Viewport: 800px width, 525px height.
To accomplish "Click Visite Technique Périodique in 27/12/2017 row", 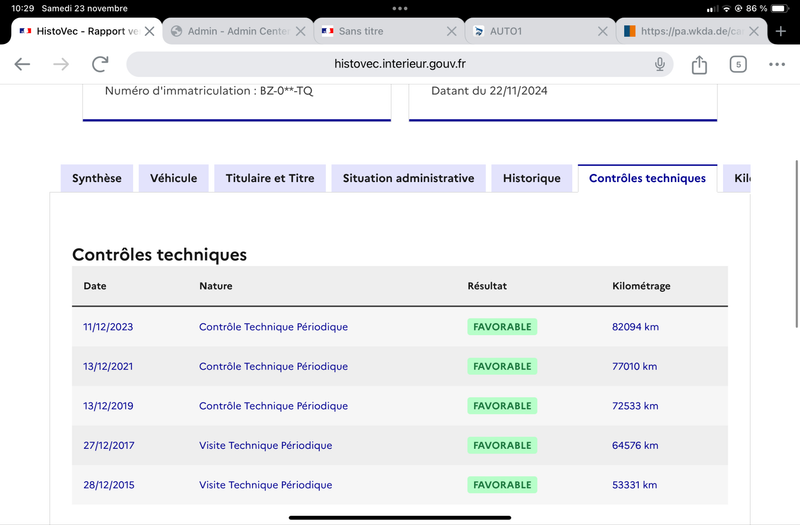I will point(265,445).
